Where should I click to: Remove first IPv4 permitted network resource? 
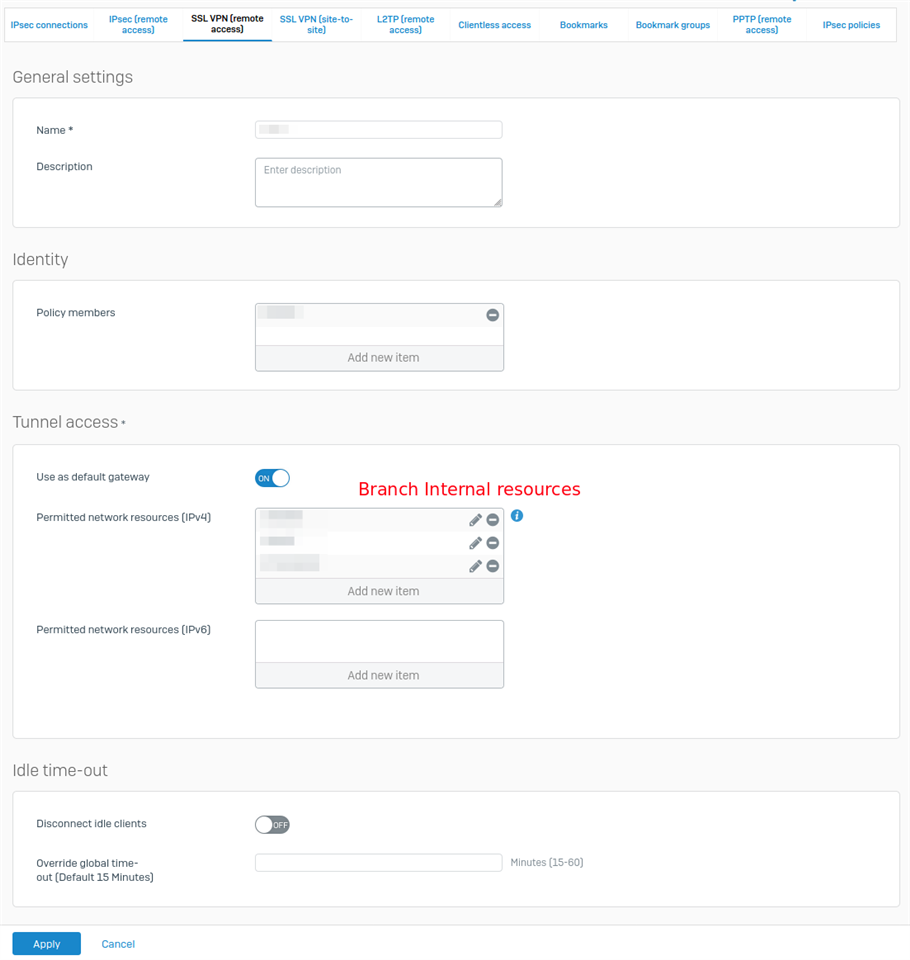click(x=492, y=520)
